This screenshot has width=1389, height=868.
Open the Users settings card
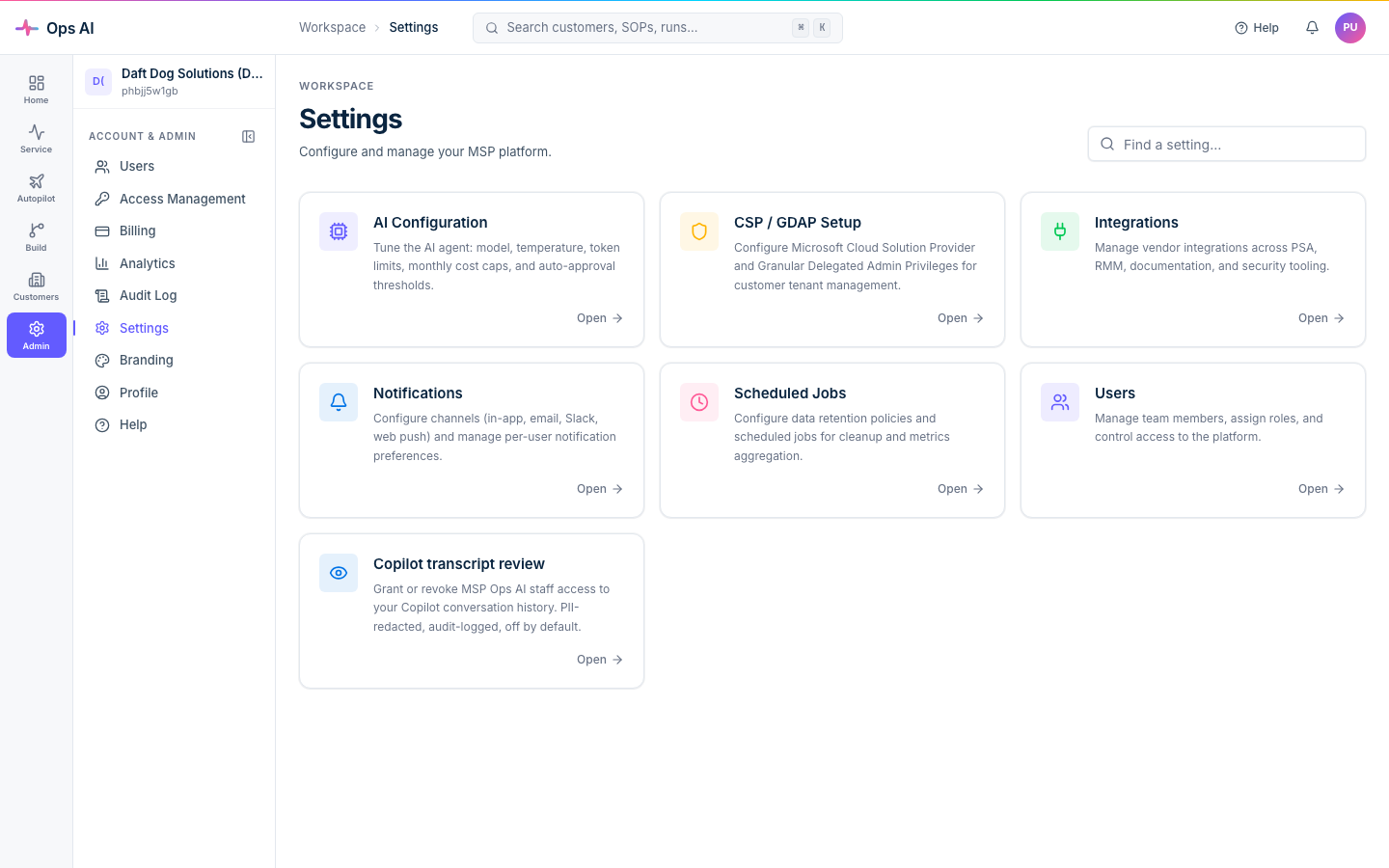point(1321,489)
